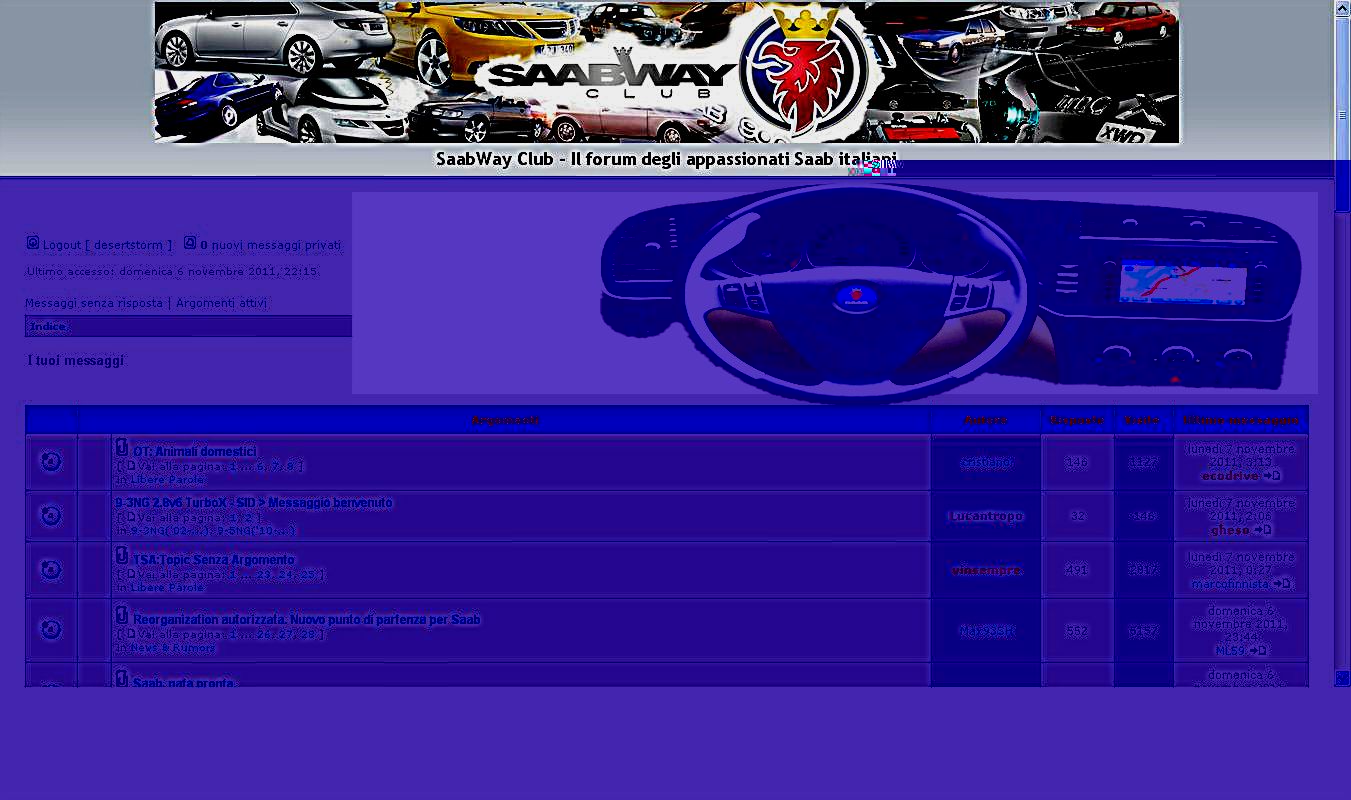The image size is (1351, 800).
Task: Jump to the latest post by ML59
Action: point(1258,650)
